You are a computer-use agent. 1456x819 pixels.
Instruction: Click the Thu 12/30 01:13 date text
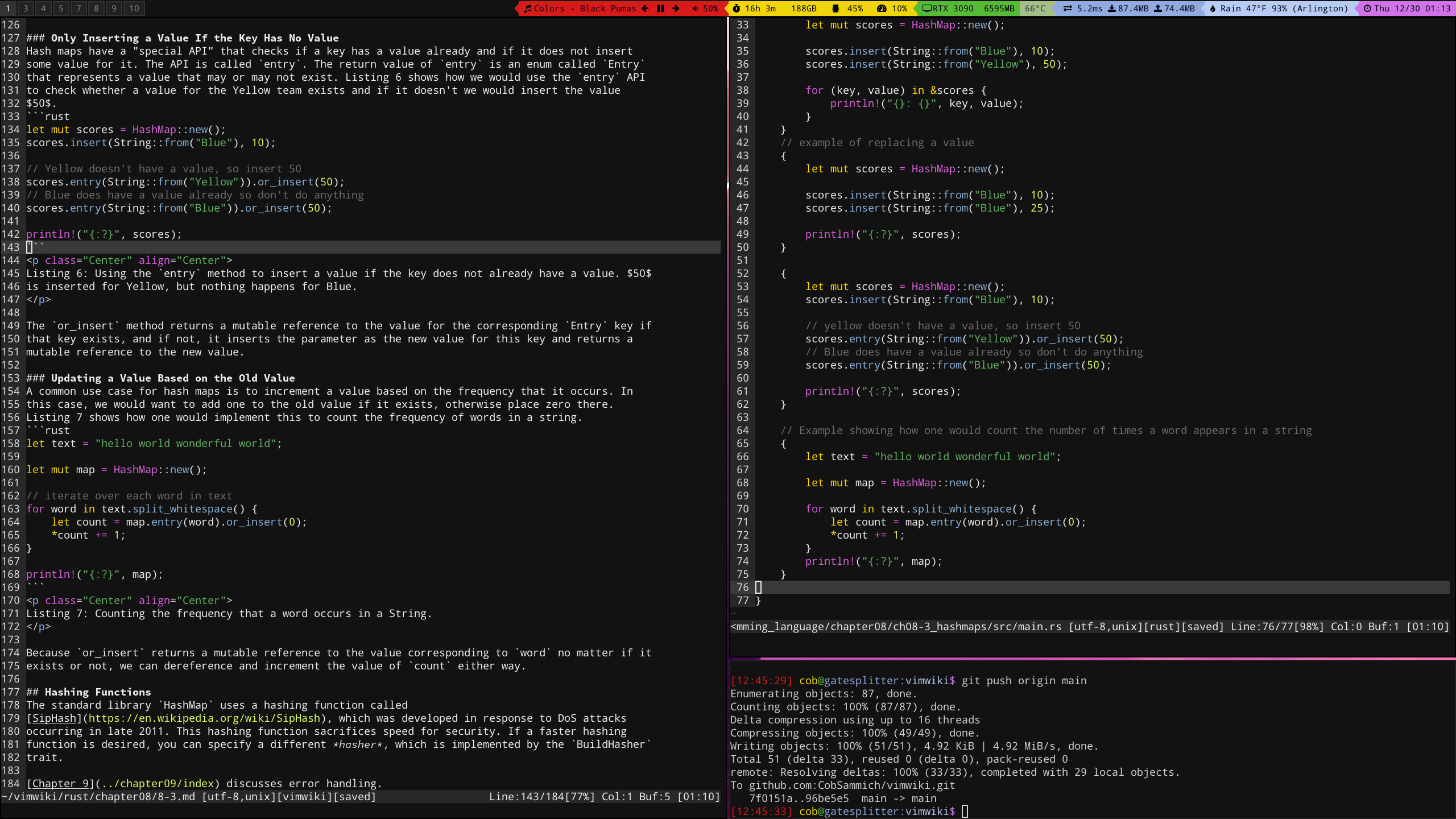[1412, 8]
